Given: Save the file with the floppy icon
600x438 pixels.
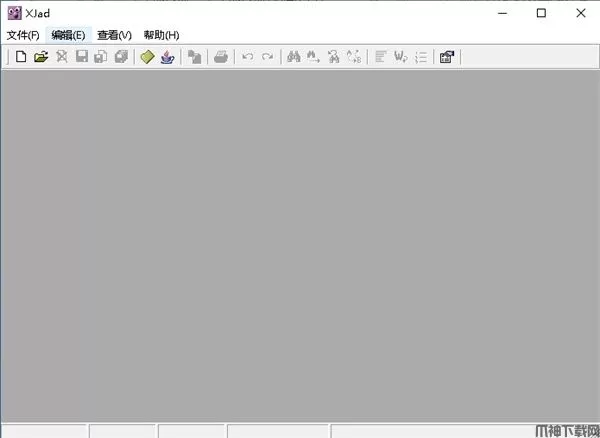Looking at the screenshot, I should [82, 57].
